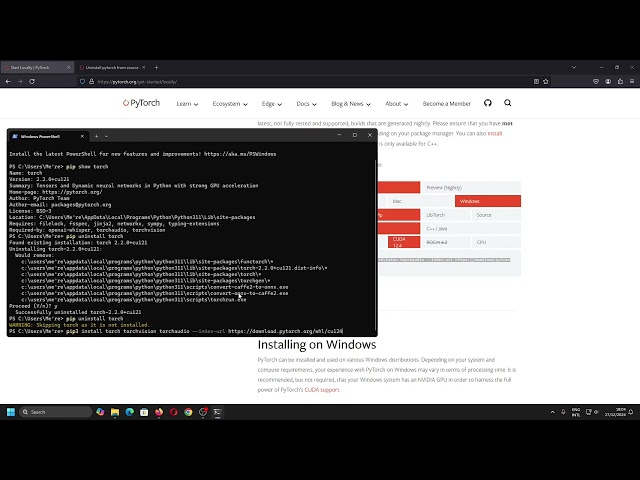
Task: Click the site padlock icon
Action: (91, 82)
